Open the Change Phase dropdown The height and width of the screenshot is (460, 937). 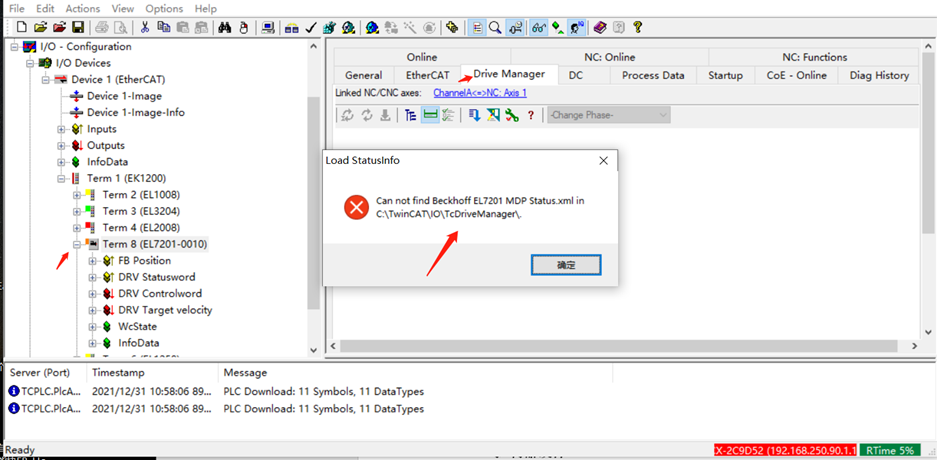pyautogui.click(x=609, y=115)
